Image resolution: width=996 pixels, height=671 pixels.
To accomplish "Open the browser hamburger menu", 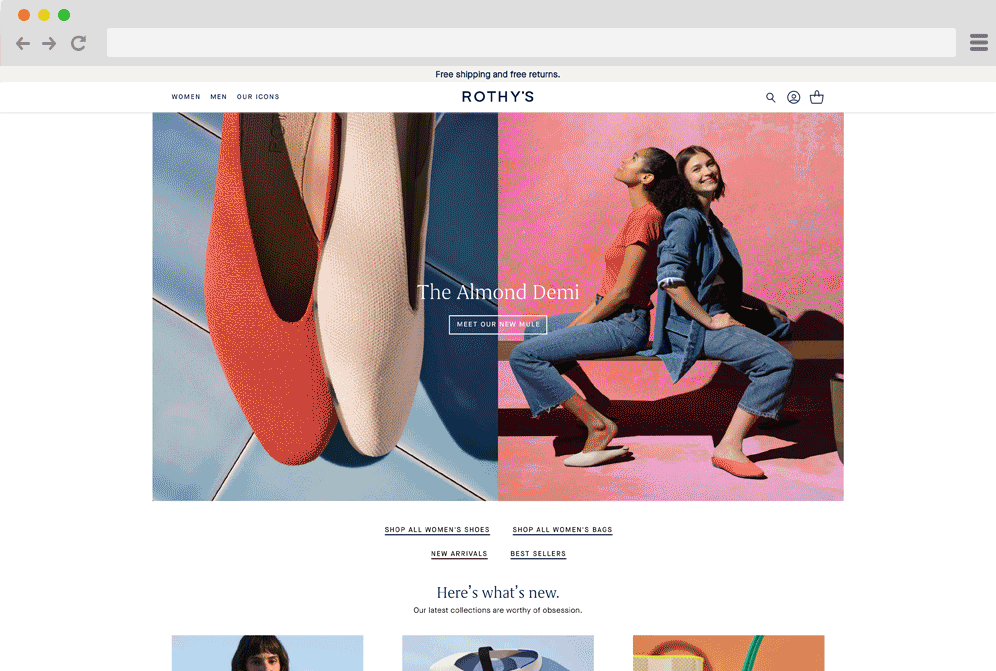I will 978,42.
